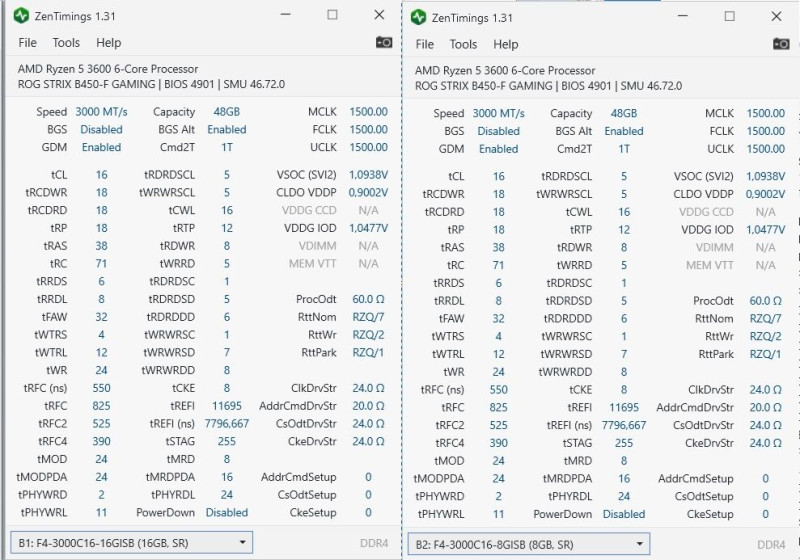Open the Tools menu in right window

click(463, 44)
